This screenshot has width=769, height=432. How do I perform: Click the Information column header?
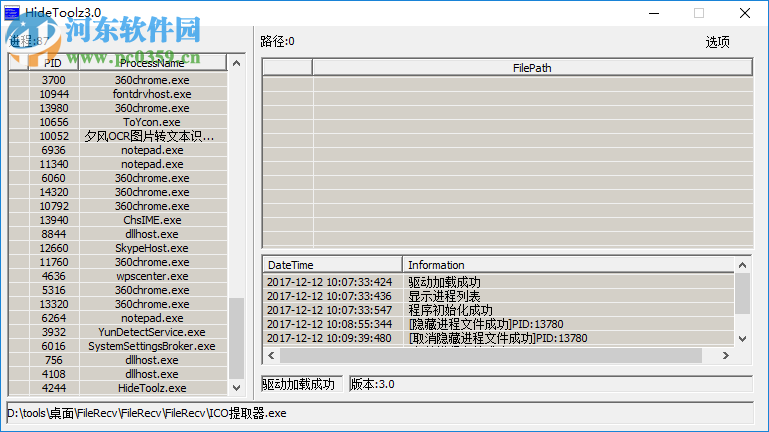point(568,265)
